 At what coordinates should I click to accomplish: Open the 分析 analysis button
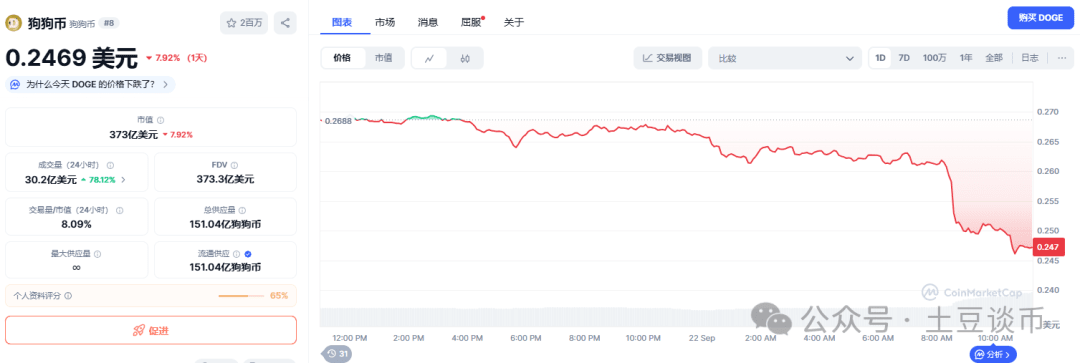coord(994,354)
